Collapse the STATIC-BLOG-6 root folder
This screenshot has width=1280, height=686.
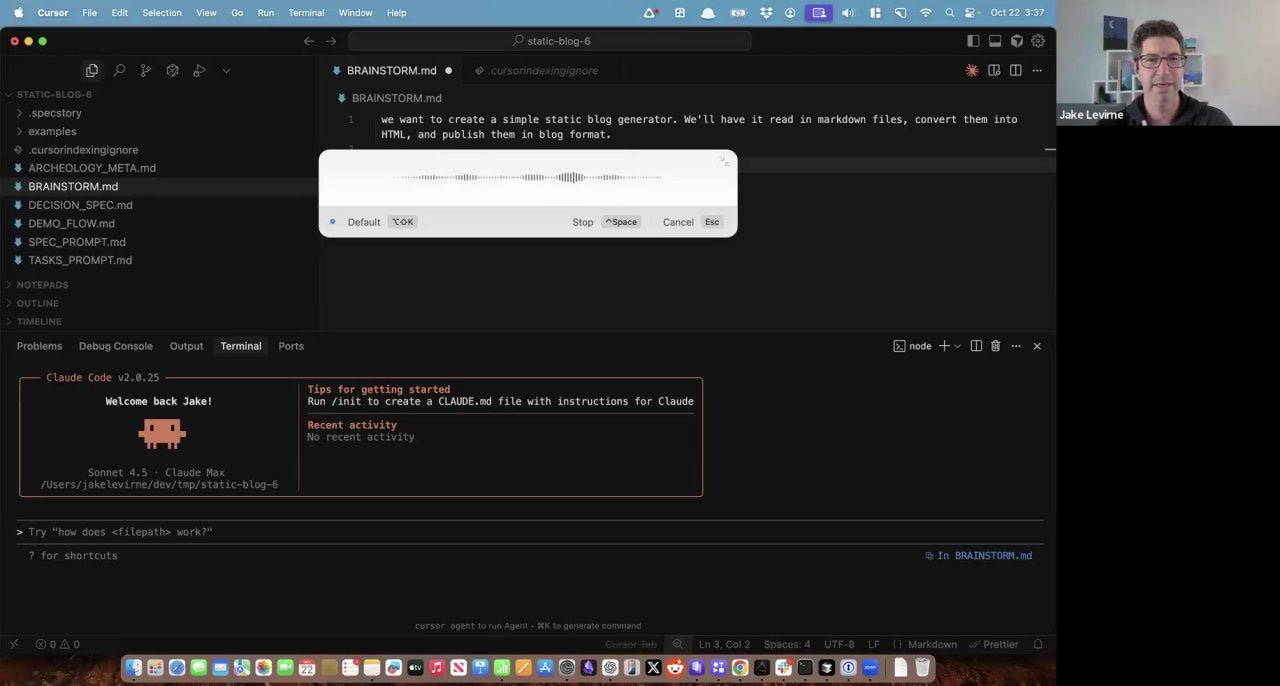pyautogui.click(x=54, y=94)
